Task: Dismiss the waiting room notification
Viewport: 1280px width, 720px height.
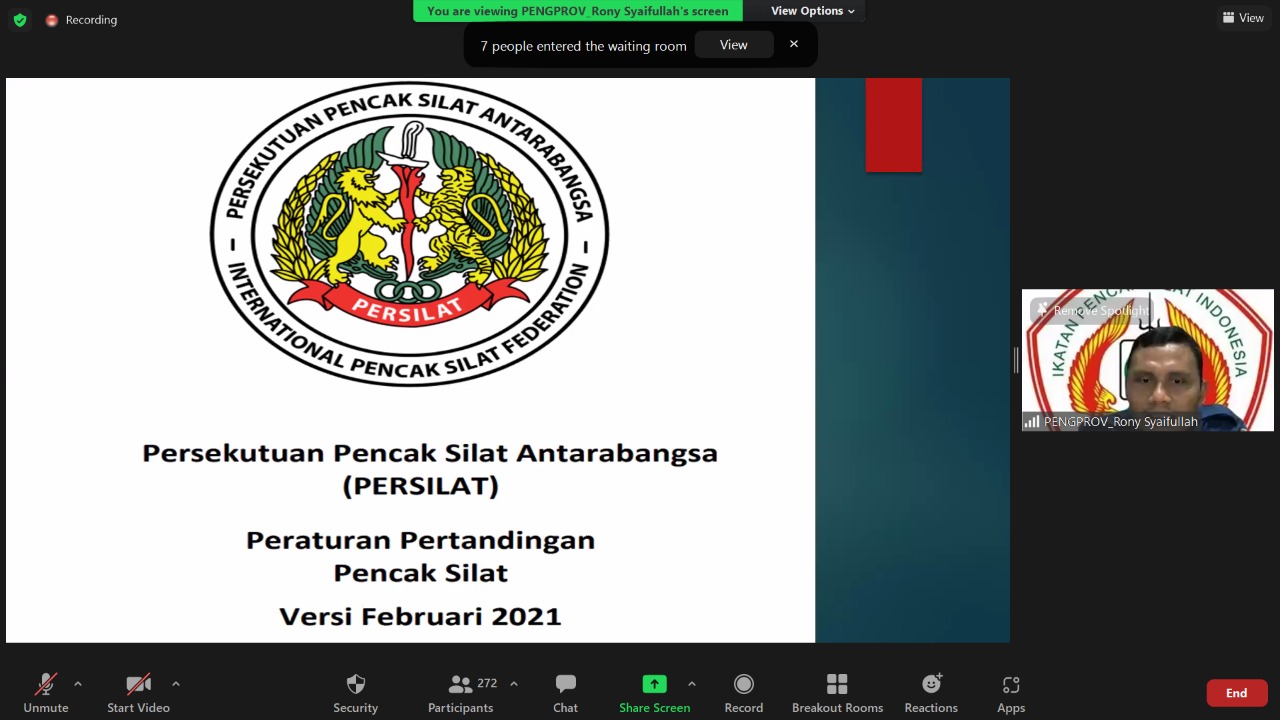Action: 794,44
